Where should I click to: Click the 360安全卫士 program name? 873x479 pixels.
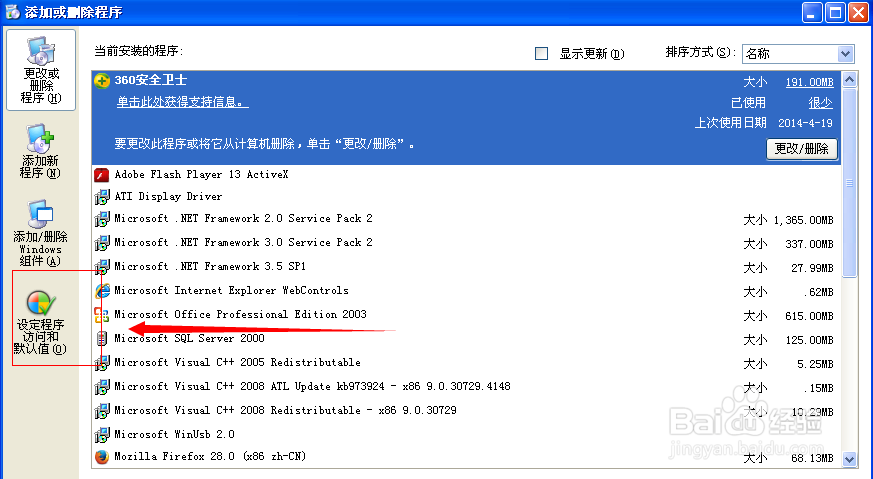pyautogui.click(x=150, y=80)
